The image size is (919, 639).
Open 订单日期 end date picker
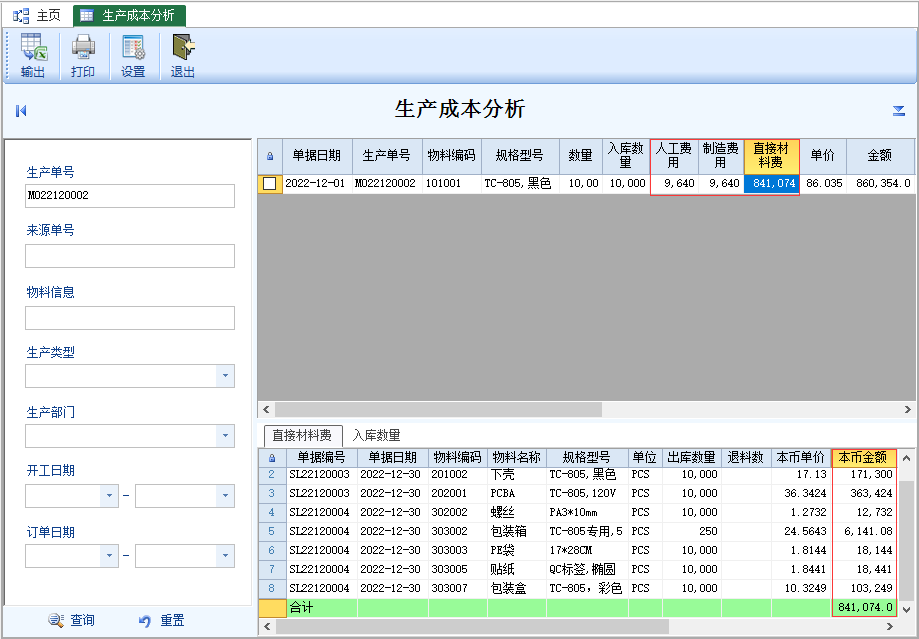pyautogui.click(x=225, y=556)
